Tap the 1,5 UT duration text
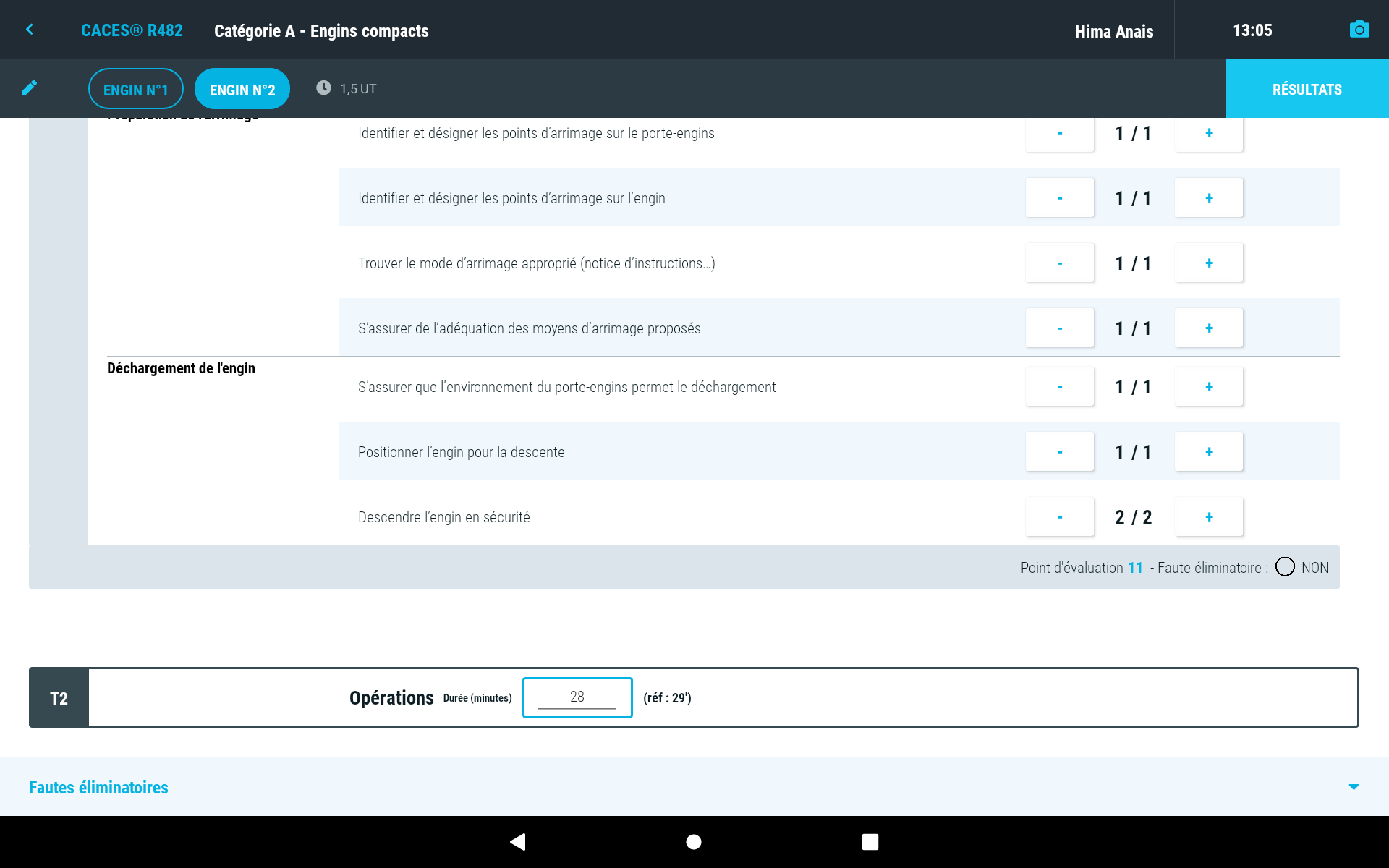This screenshot has width=1389, height=868. tap(358, 89)
